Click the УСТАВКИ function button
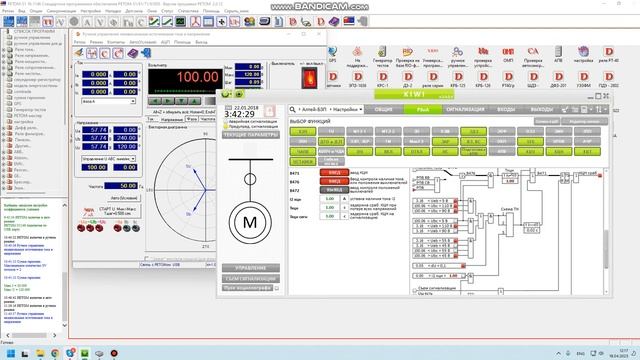This screenshot has width=640, height=360. (x=302, y=162)
